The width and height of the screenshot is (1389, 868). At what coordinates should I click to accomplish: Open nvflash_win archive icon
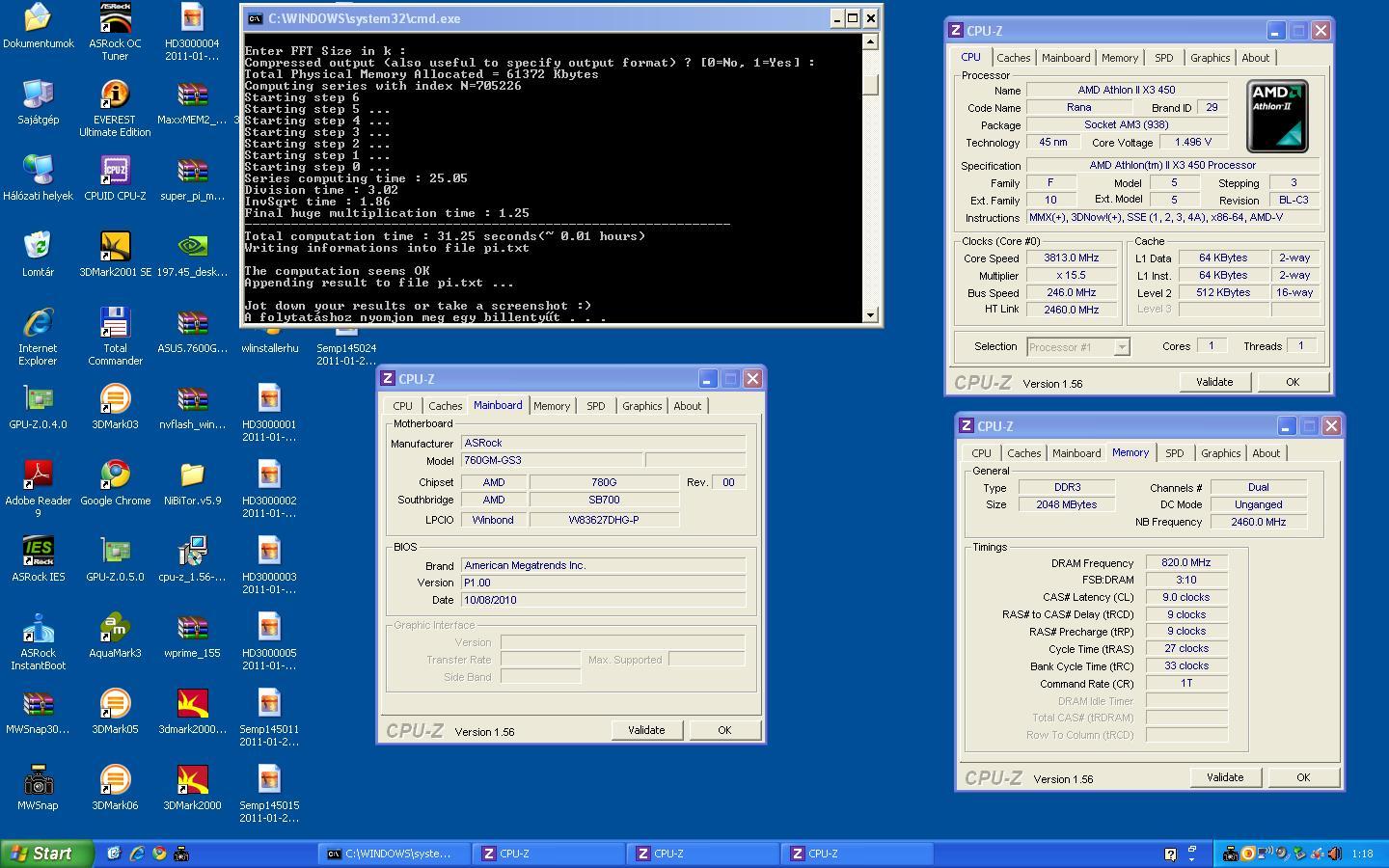pyautogui.click(x=192, y=406)
